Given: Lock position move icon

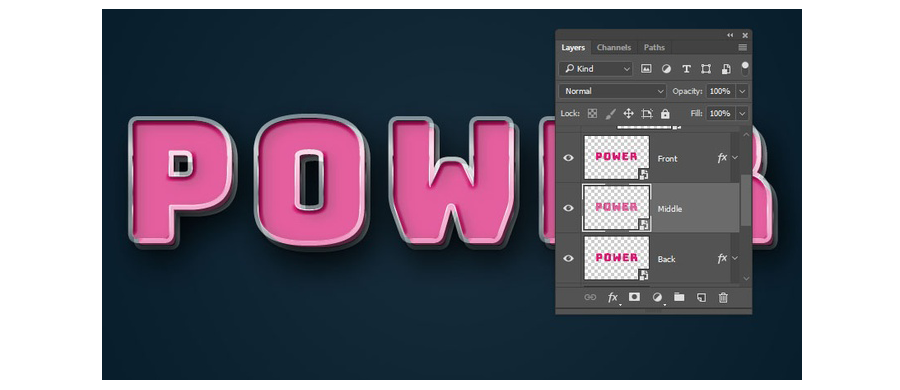Looking at the screenshot, I should pyautogui.click(x=629, y=114).
